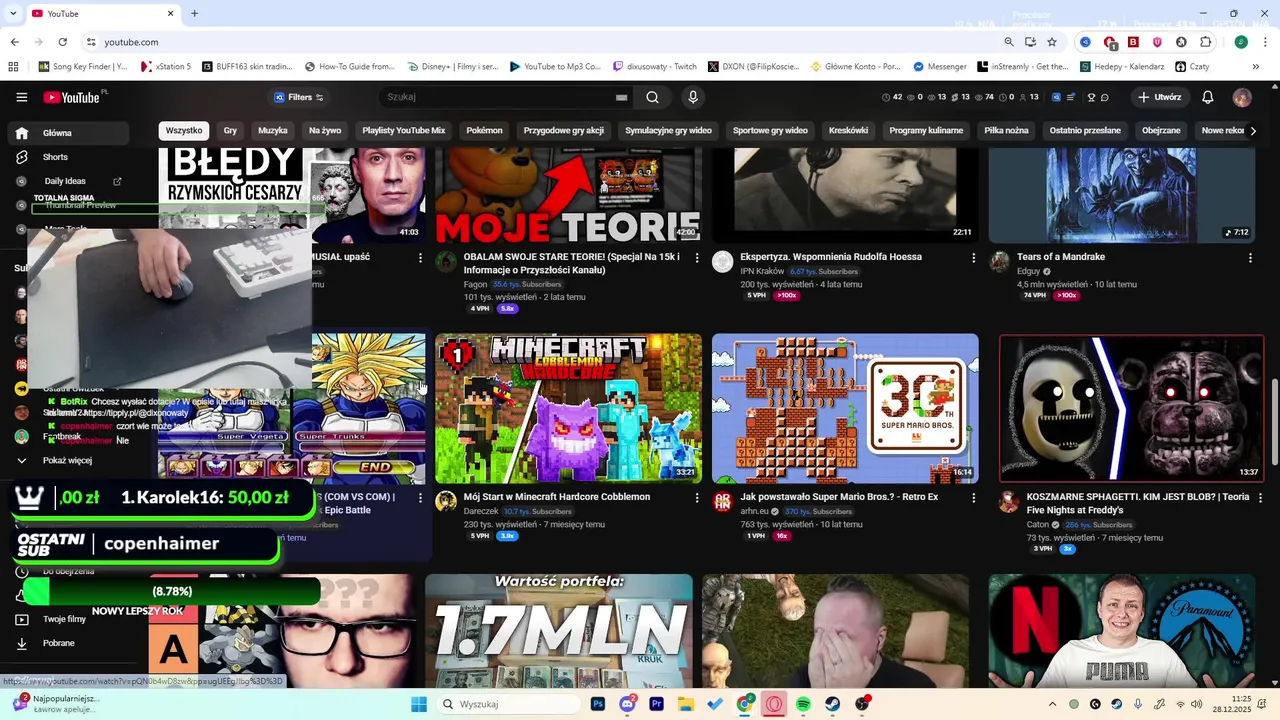This screenshot has width=1280, height=720.
Task: Open Spotify from the taskbar
Action: coord(804,704)
